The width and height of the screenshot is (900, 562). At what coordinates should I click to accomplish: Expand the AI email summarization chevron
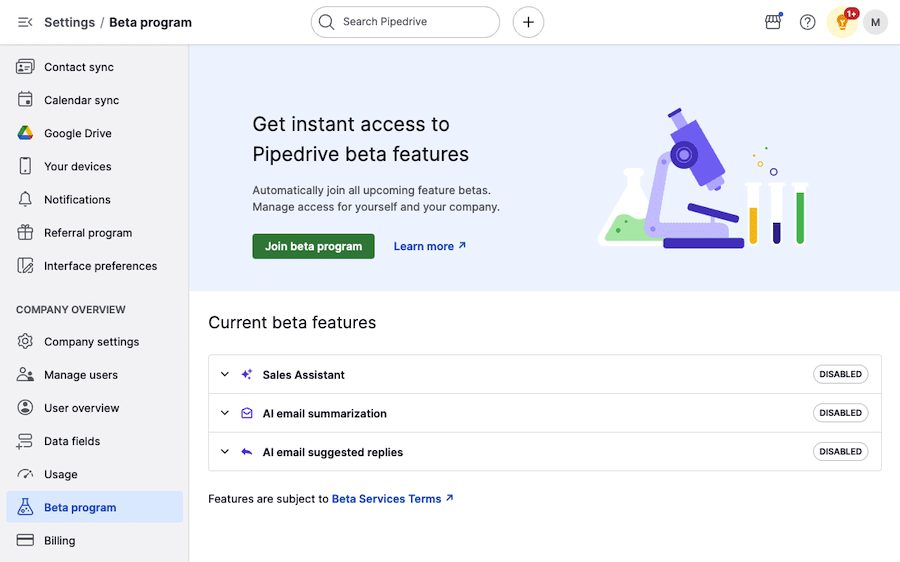point(225,413)
